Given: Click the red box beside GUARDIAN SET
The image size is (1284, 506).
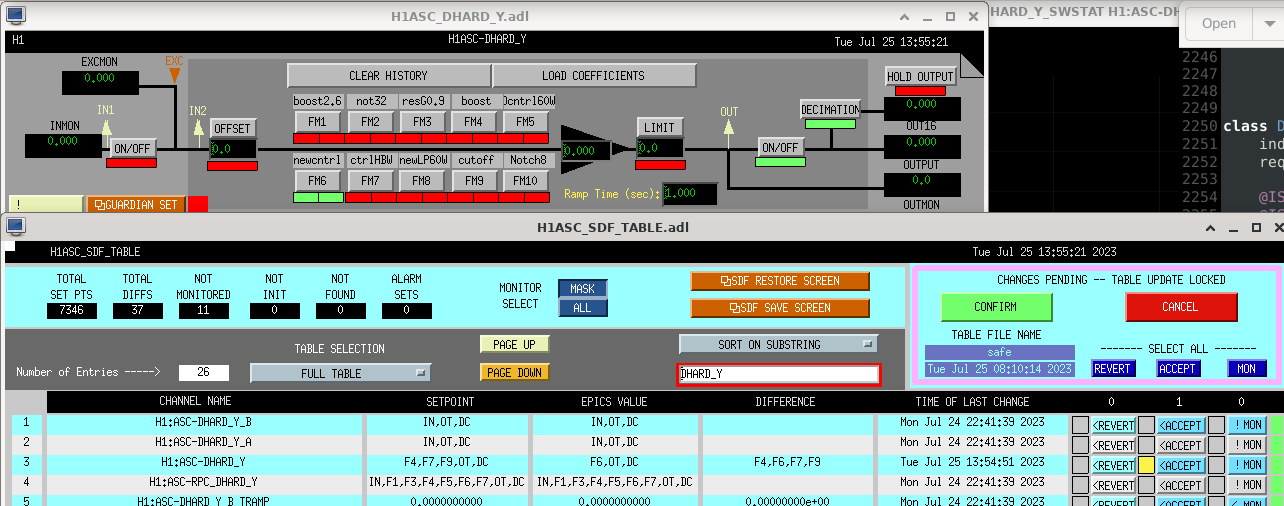Looking at the screenshot, I should [x=198, y=204].
